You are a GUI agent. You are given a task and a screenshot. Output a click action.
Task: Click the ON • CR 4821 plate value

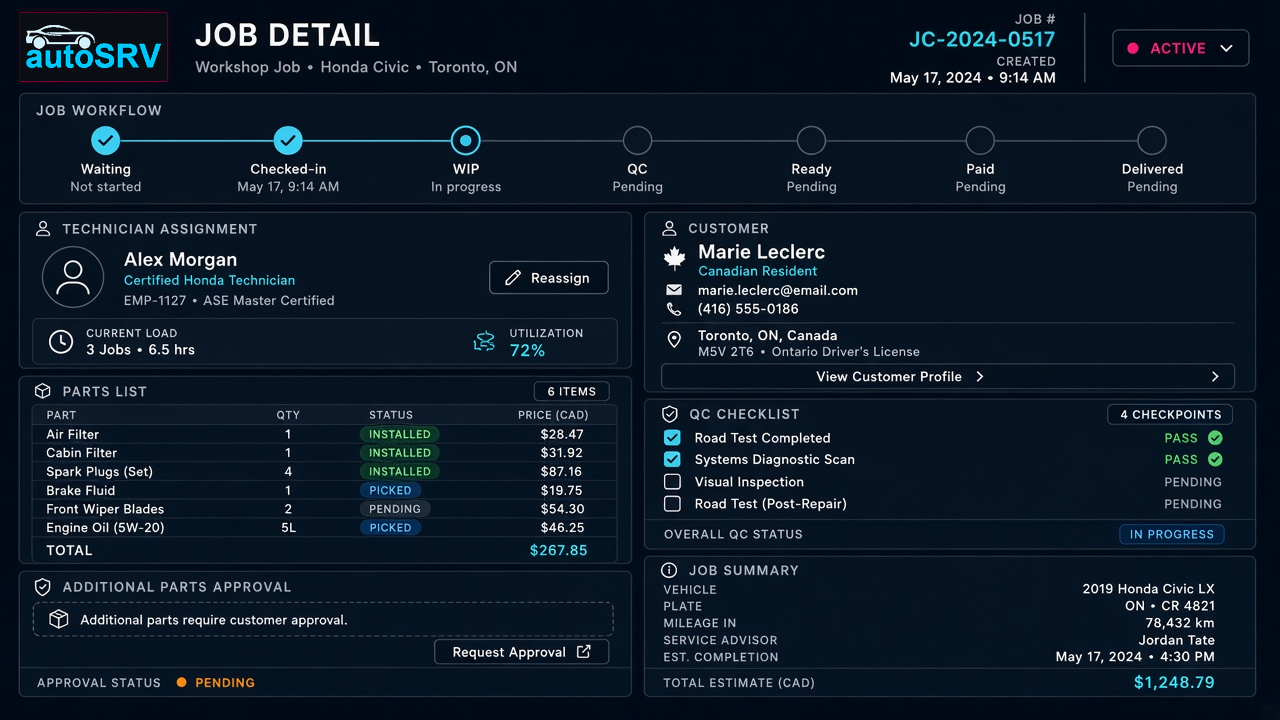1170,606
